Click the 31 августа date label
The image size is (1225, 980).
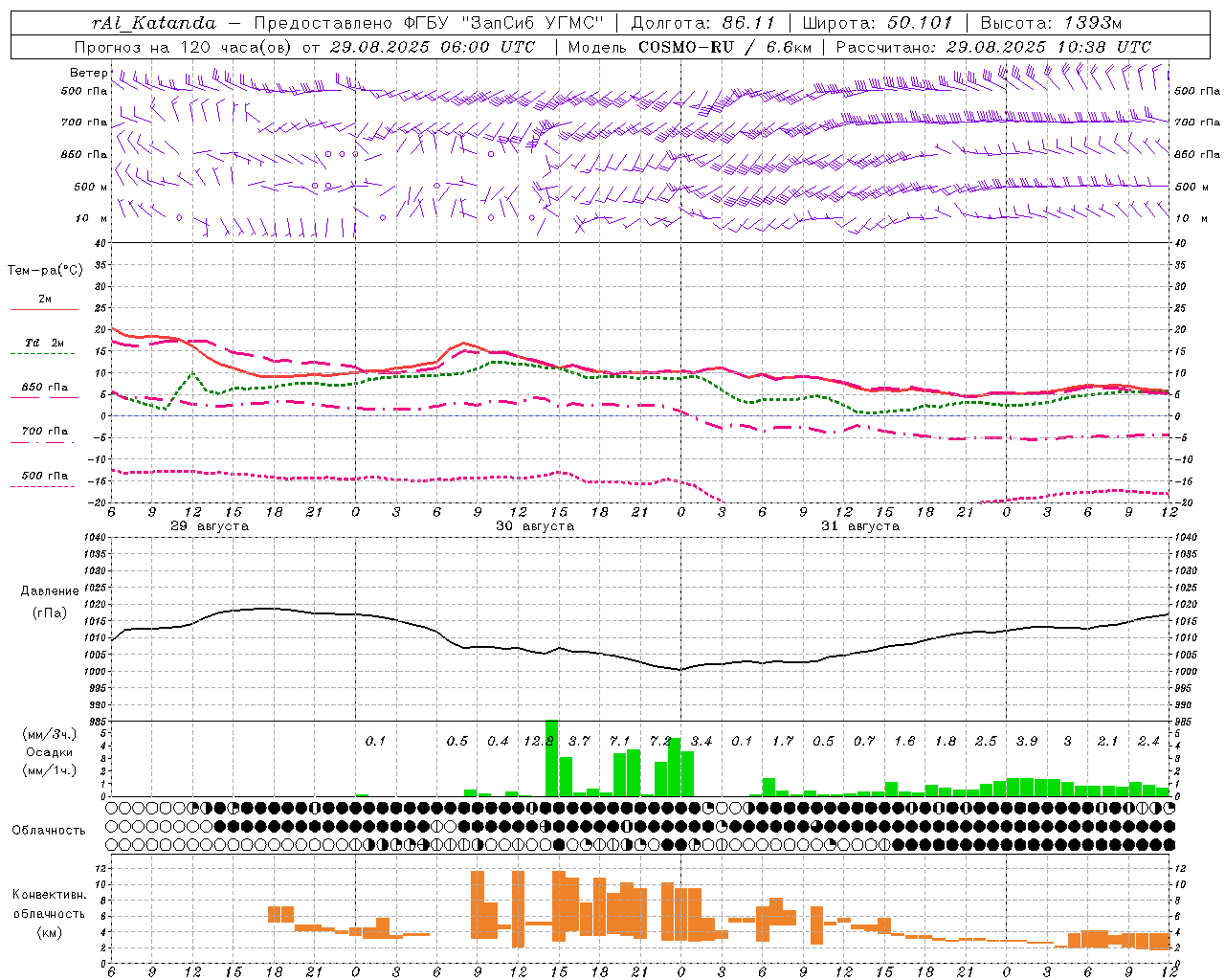coord(860,526)
